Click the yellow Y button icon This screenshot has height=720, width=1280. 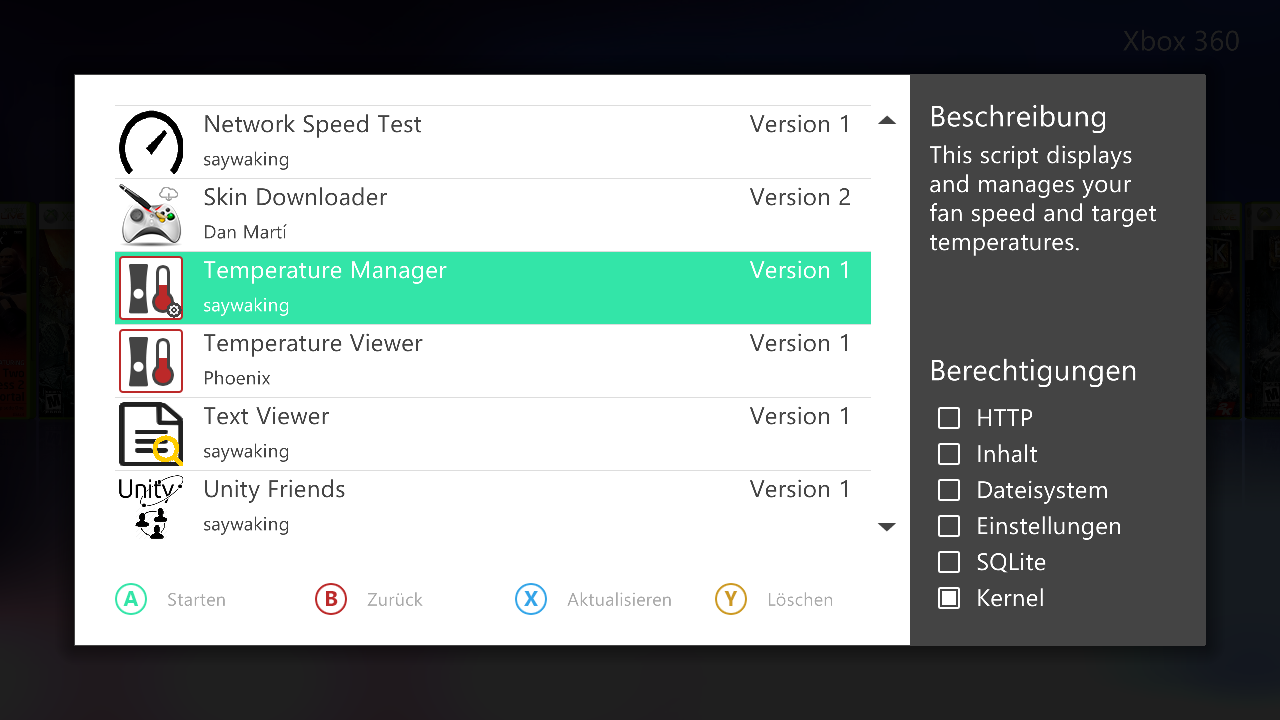(731, 599)
